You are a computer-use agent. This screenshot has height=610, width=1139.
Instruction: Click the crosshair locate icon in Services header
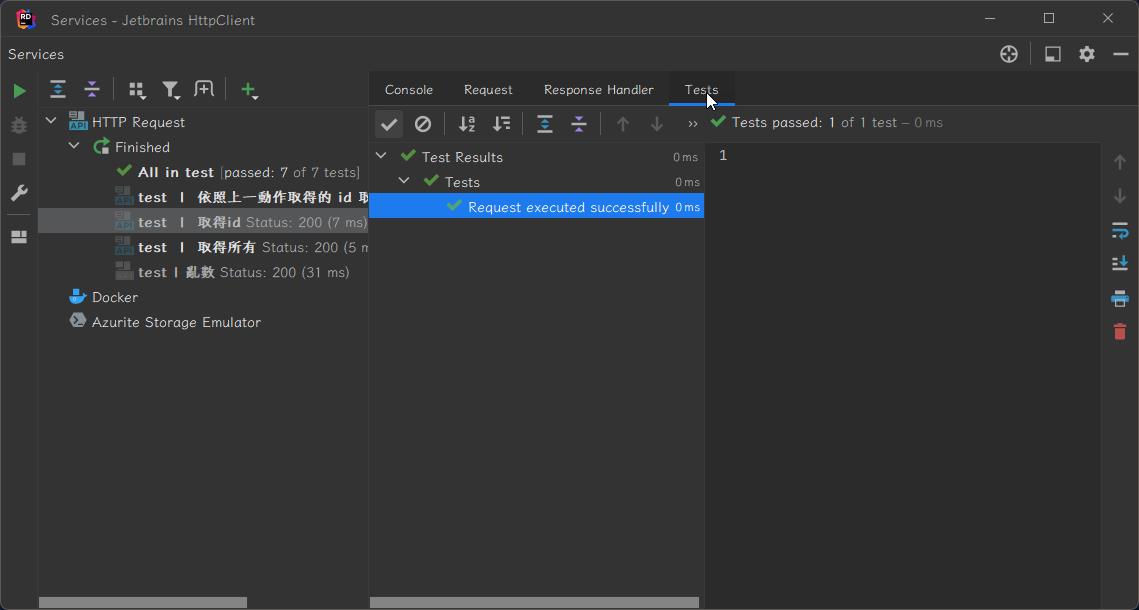click(x=1009, y=54)
